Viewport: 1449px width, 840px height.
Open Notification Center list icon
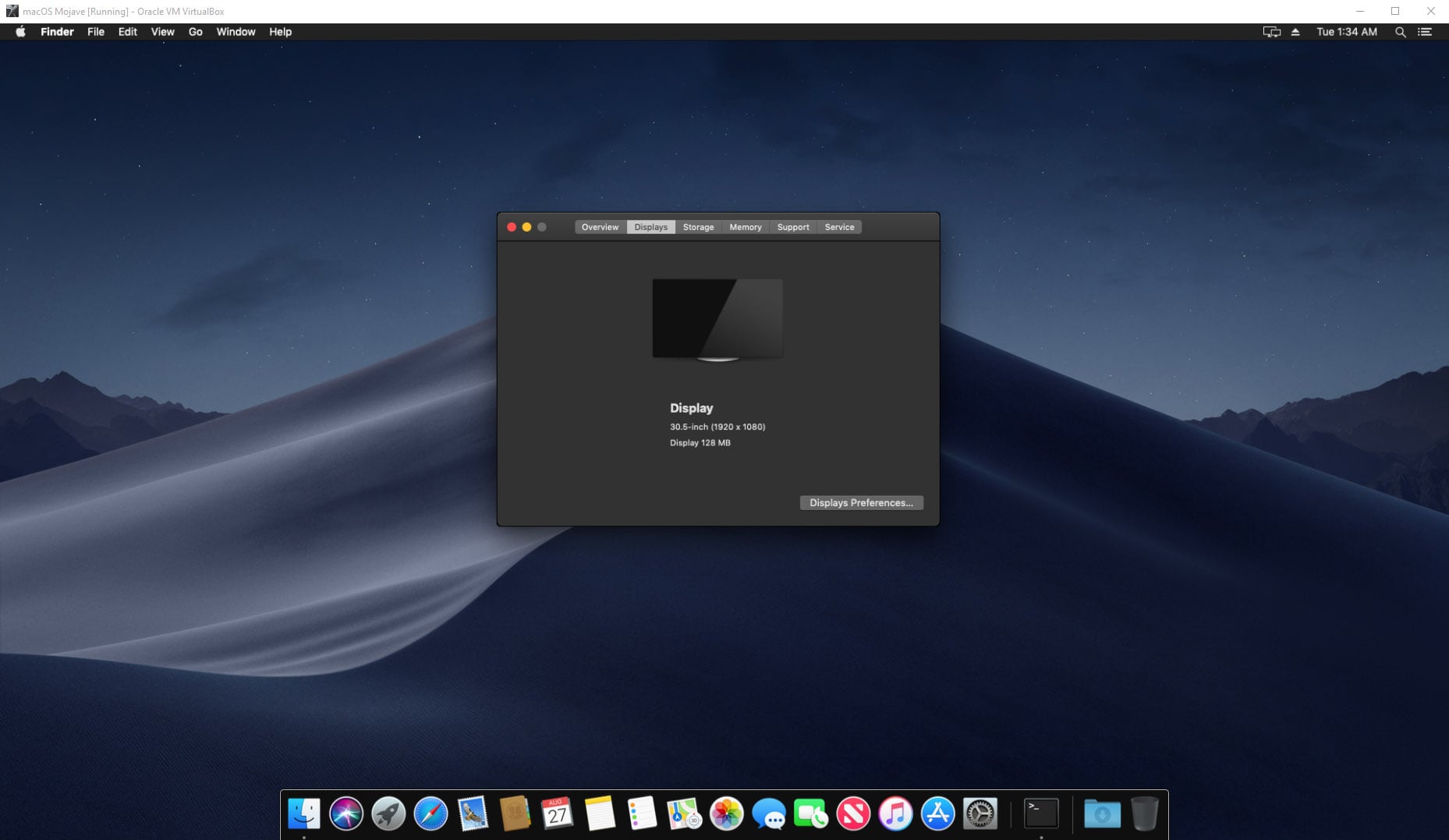1425,32
